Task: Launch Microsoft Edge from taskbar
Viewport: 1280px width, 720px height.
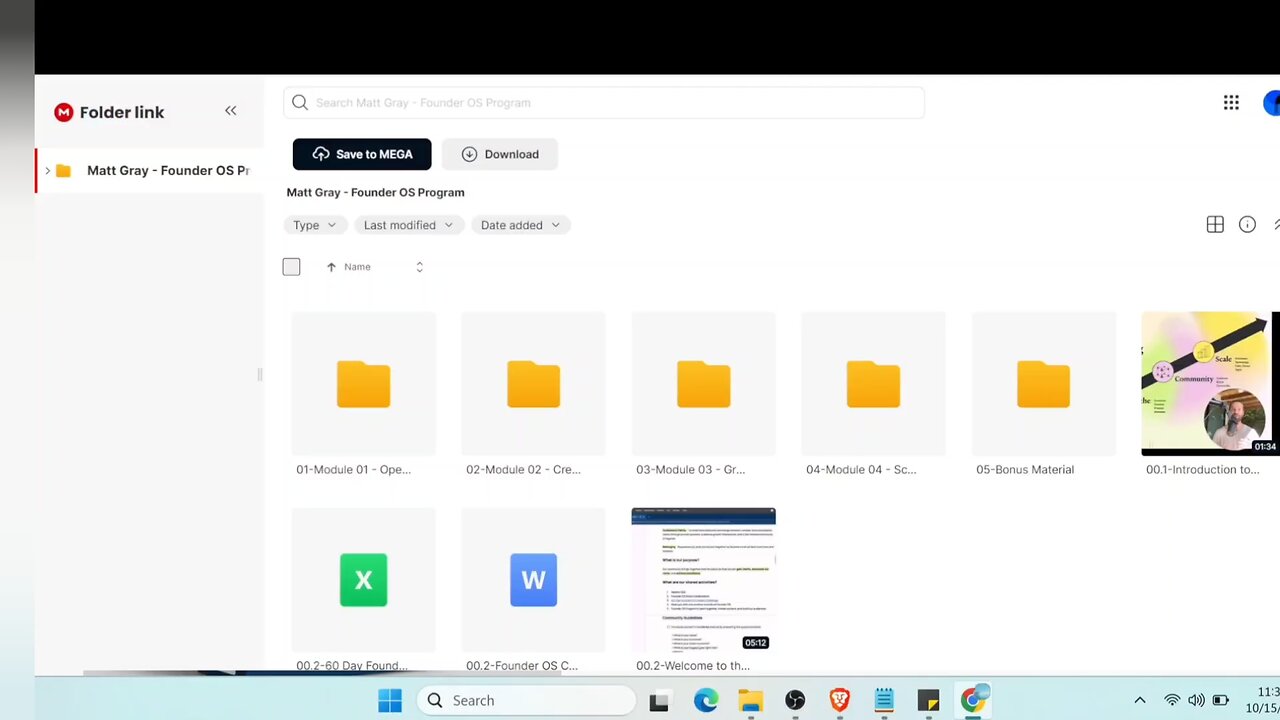Action: pos(706,701)
